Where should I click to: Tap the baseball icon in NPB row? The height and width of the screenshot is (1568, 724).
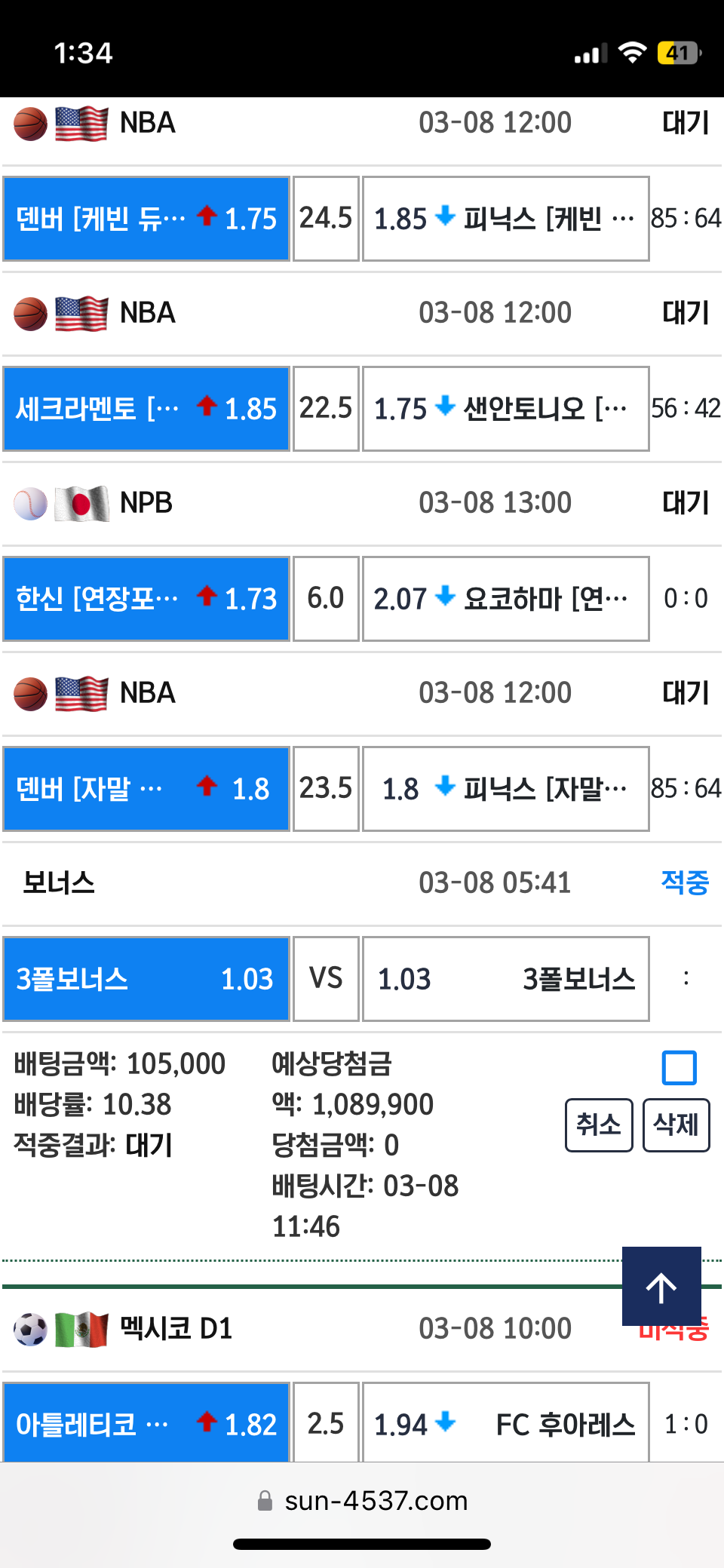30,504
